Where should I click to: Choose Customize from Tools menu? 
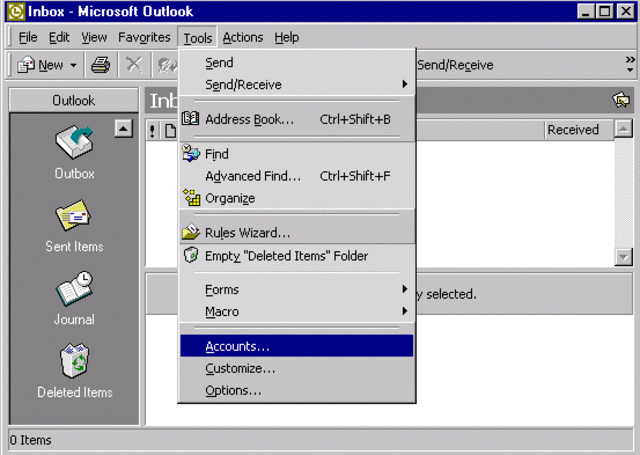[x=297, y=368]
